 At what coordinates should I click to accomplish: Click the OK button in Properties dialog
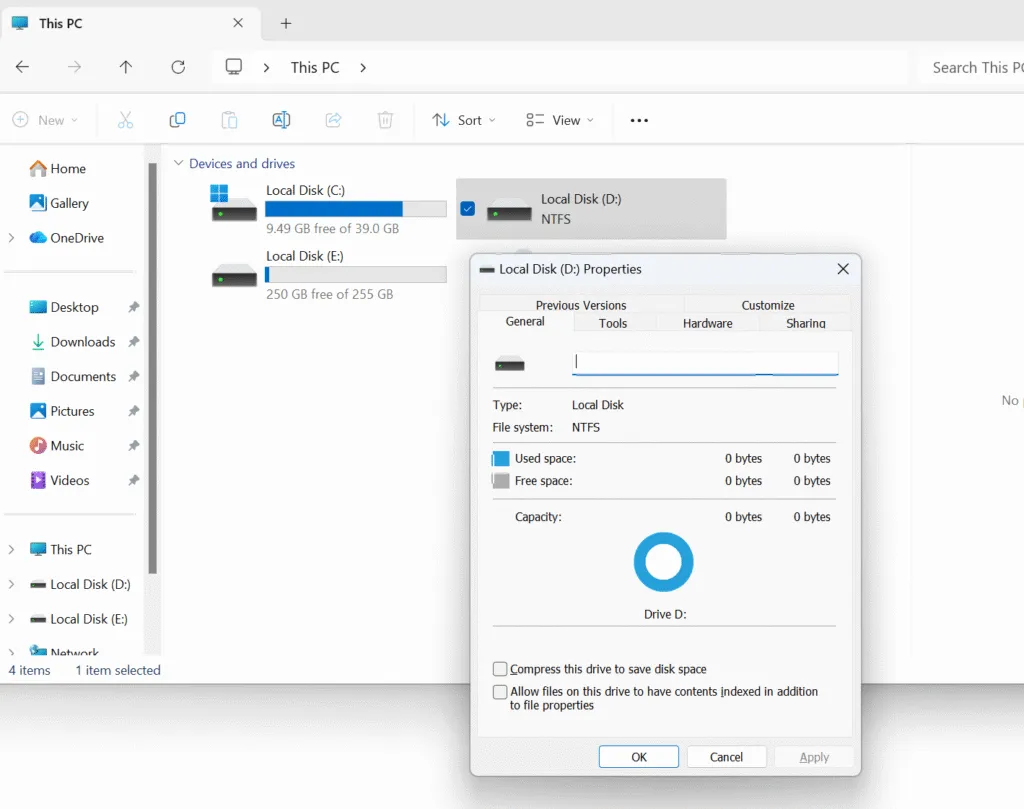pos(638,757)
